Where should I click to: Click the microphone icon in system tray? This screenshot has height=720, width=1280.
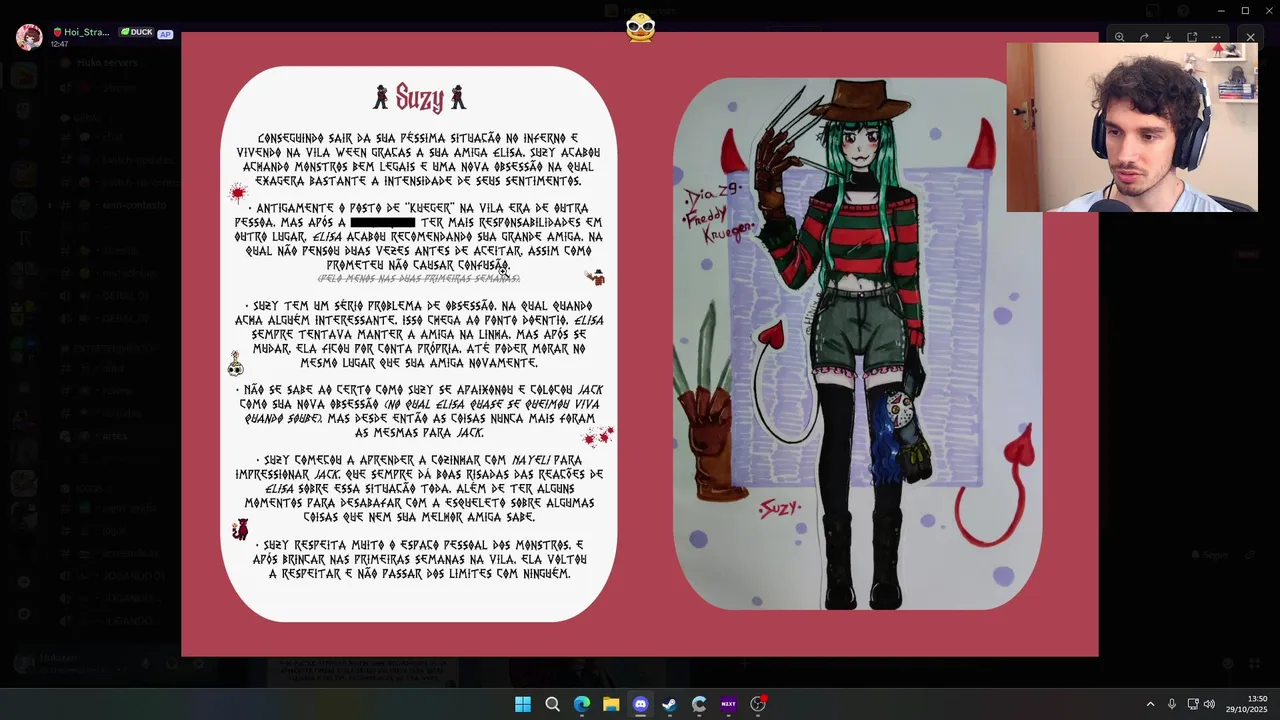pos(1171,704)
